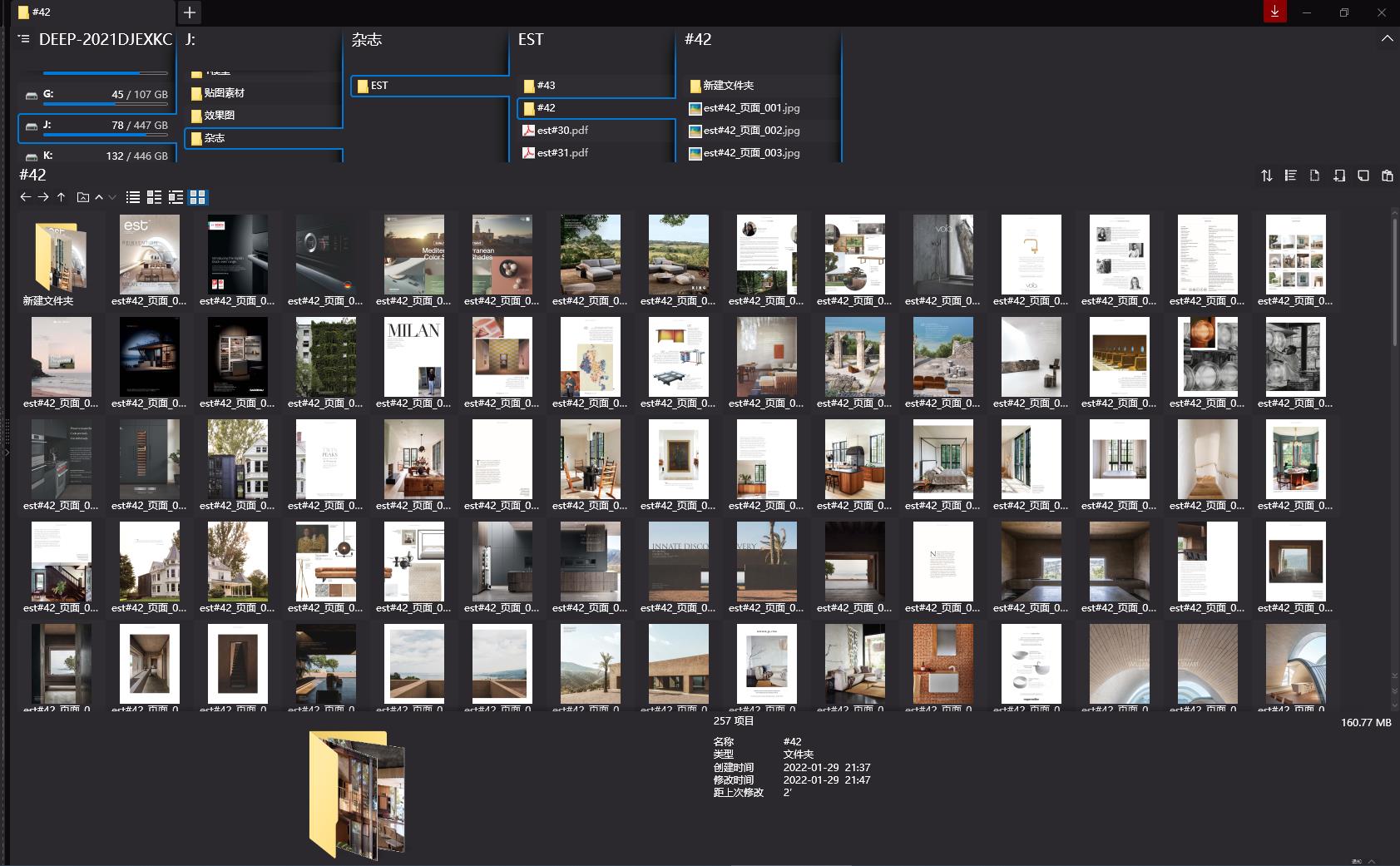The image size is (1400, 866).
Task: Go up one folder level
Action: [x=61, y=197]
